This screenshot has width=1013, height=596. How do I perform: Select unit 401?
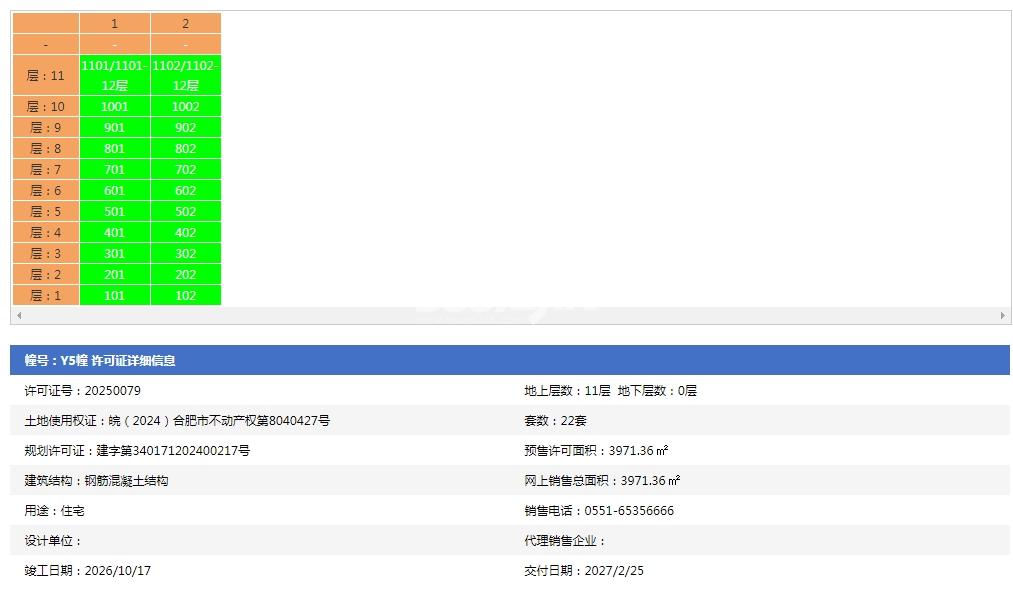click(x=114, y=232)
